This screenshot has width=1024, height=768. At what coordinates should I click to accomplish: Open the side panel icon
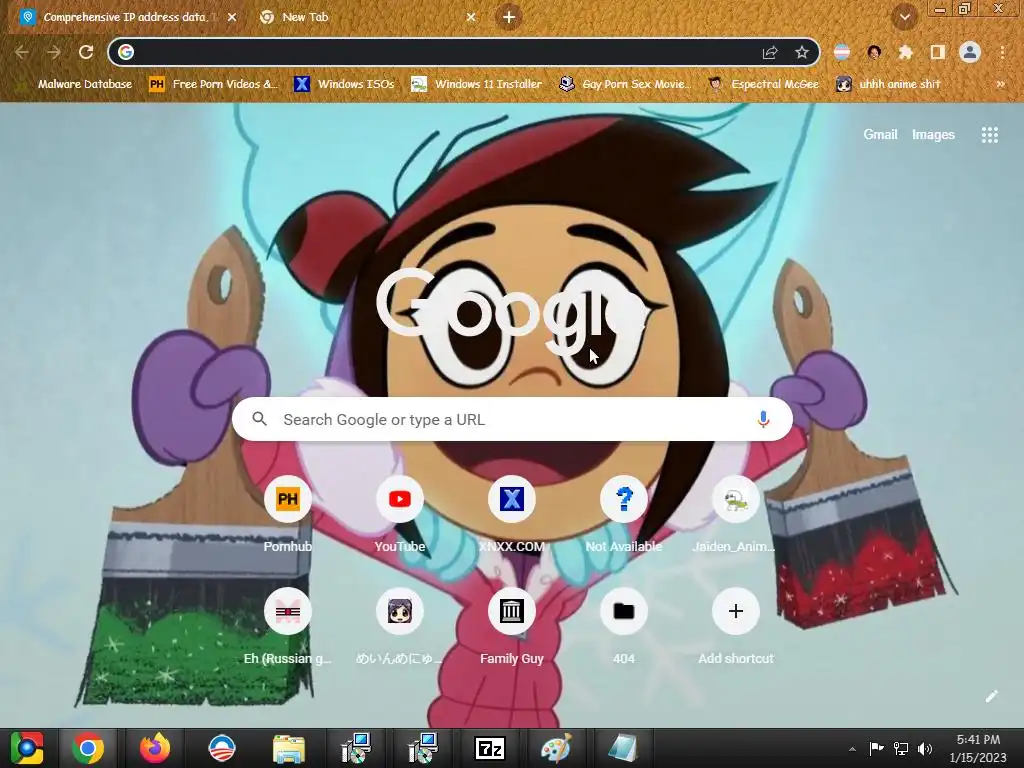tap(938, 52)
